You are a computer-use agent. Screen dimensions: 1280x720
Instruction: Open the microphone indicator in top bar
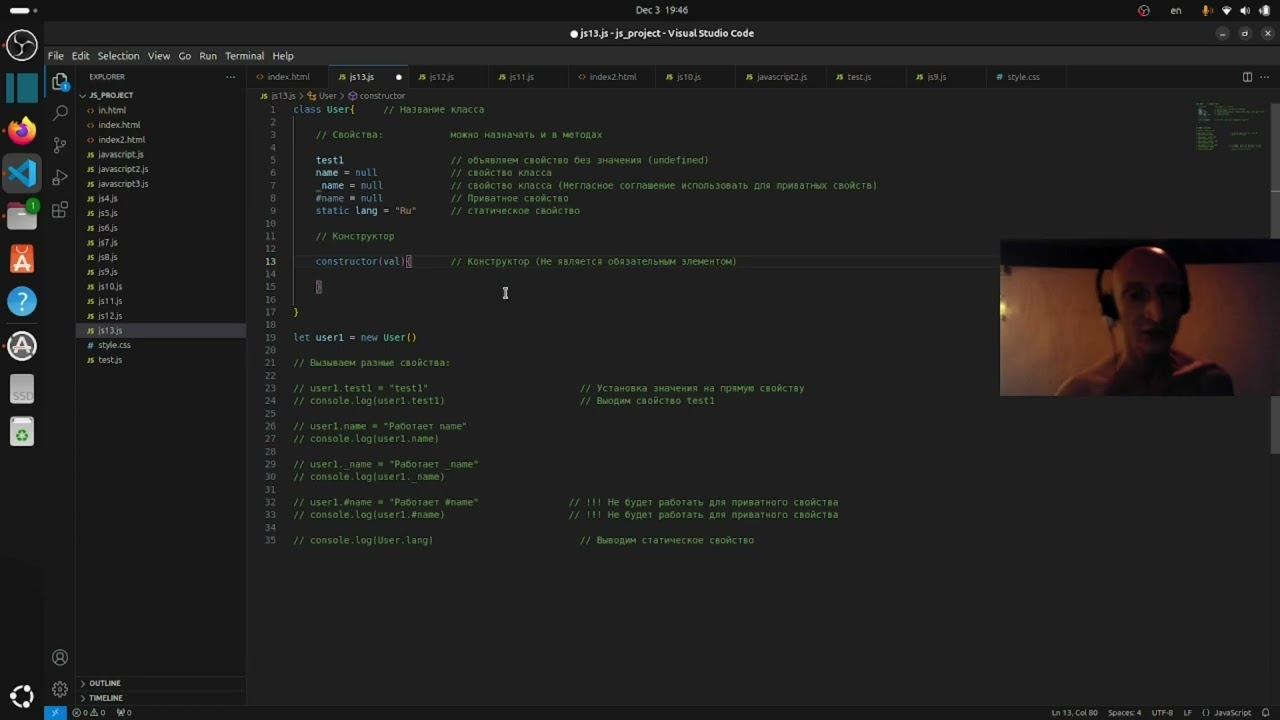(x=1208, y=10)
